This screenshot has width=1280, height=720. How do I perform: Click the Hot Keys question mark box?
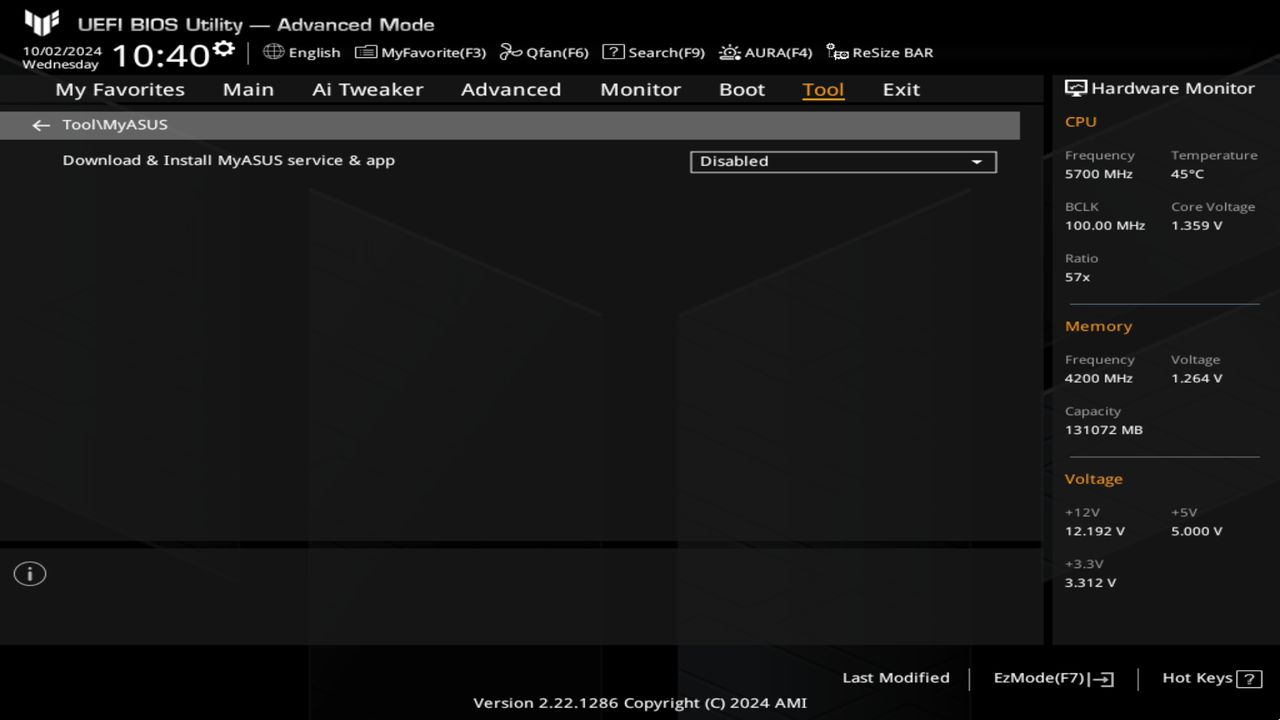pyautogui.click(x=1249, y=679)
